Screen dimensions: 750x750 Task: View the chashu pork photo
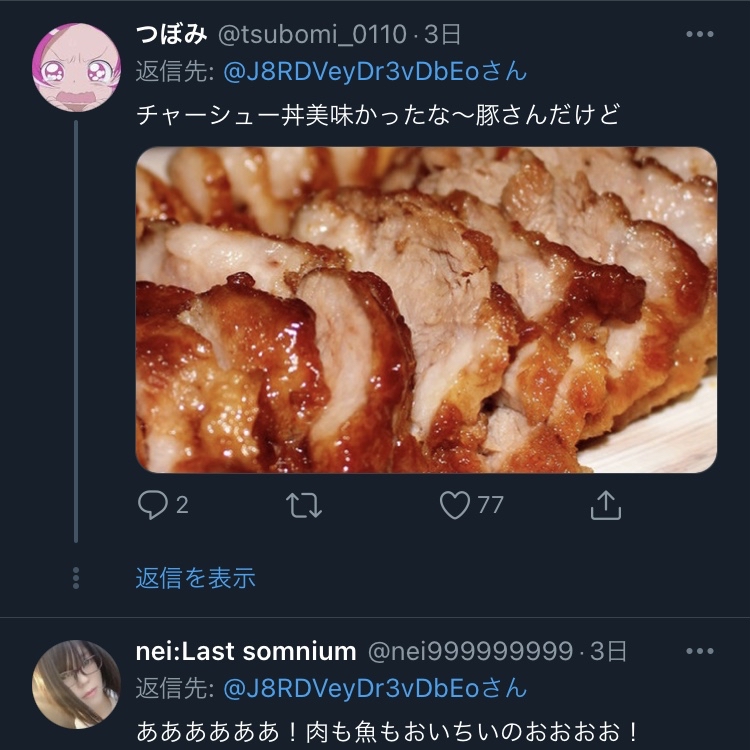[426, 309]
